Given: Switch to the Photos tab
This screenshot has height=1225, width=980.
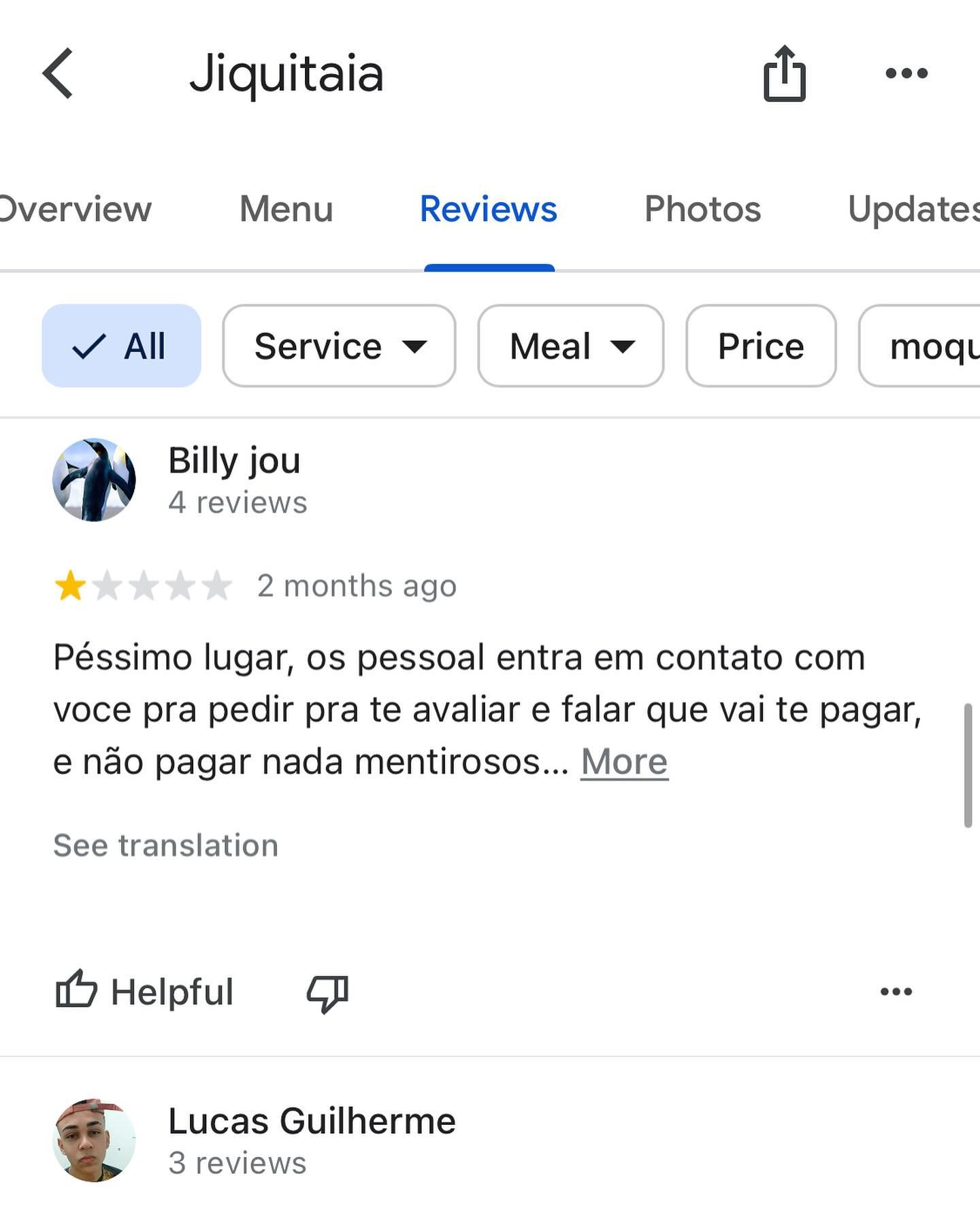Looking at the screenshot, I should (702, 209).
